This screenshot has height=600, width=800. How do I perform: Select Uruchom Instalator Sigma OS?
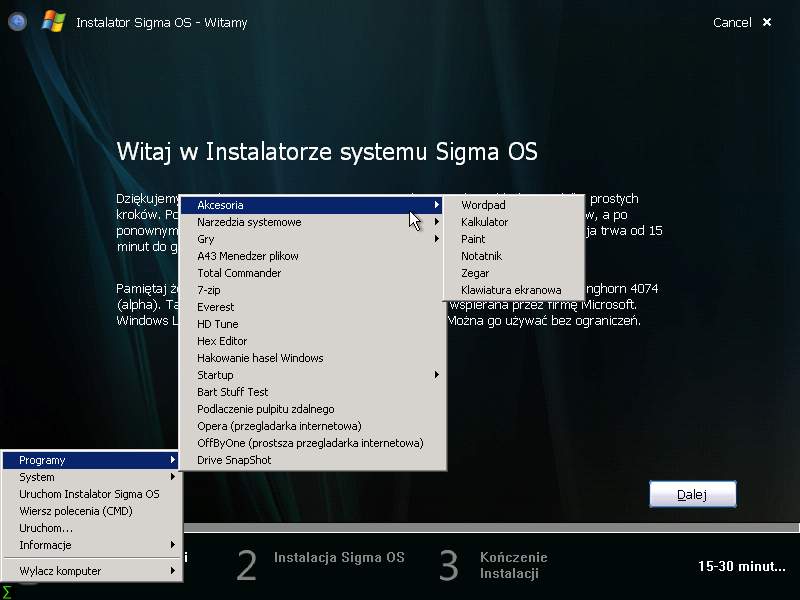coord(91,494)
